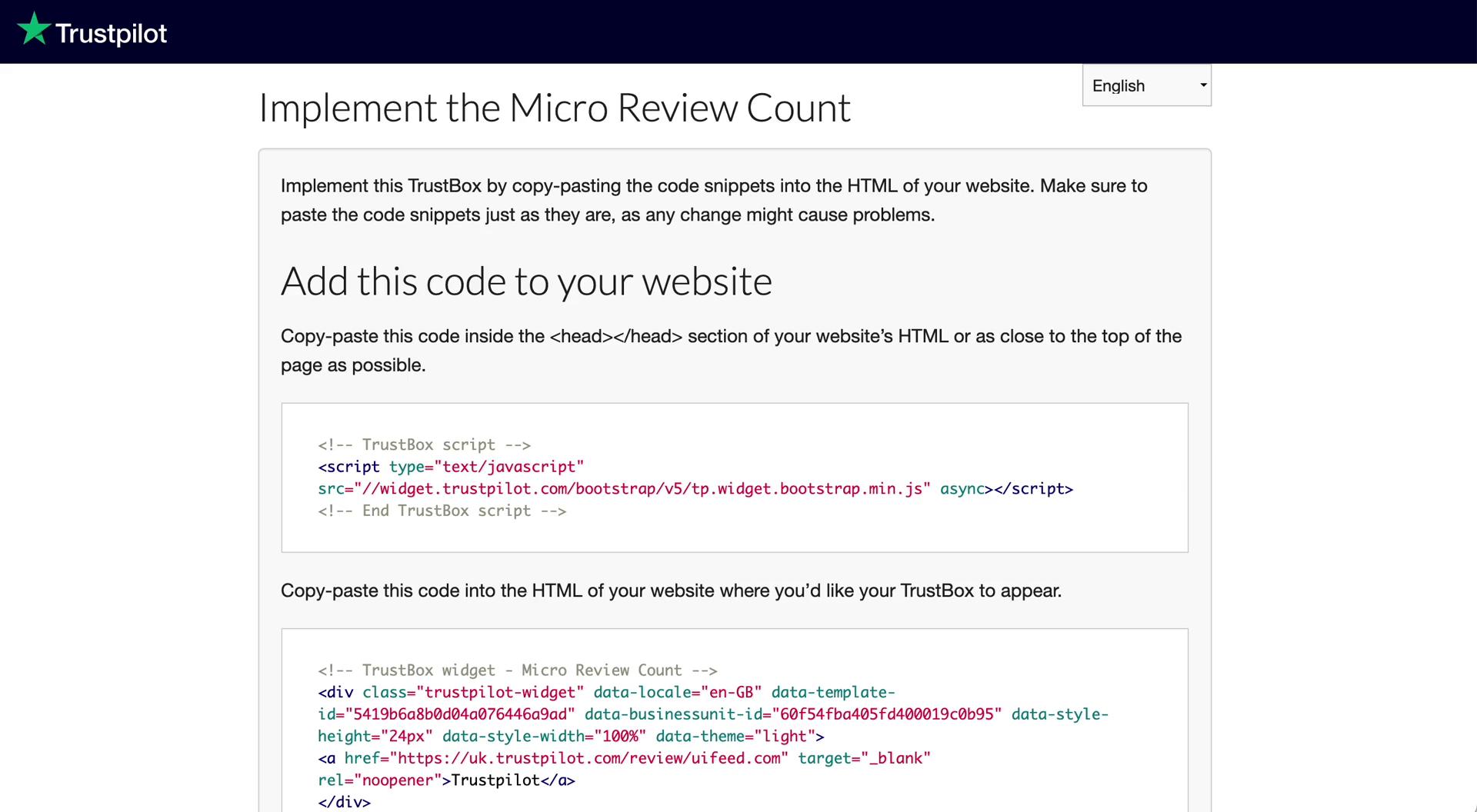The image size is (1477, 812).
Task: Click the paragraph about copy-pasting code snippets
Action: click(x=714, y=200)
